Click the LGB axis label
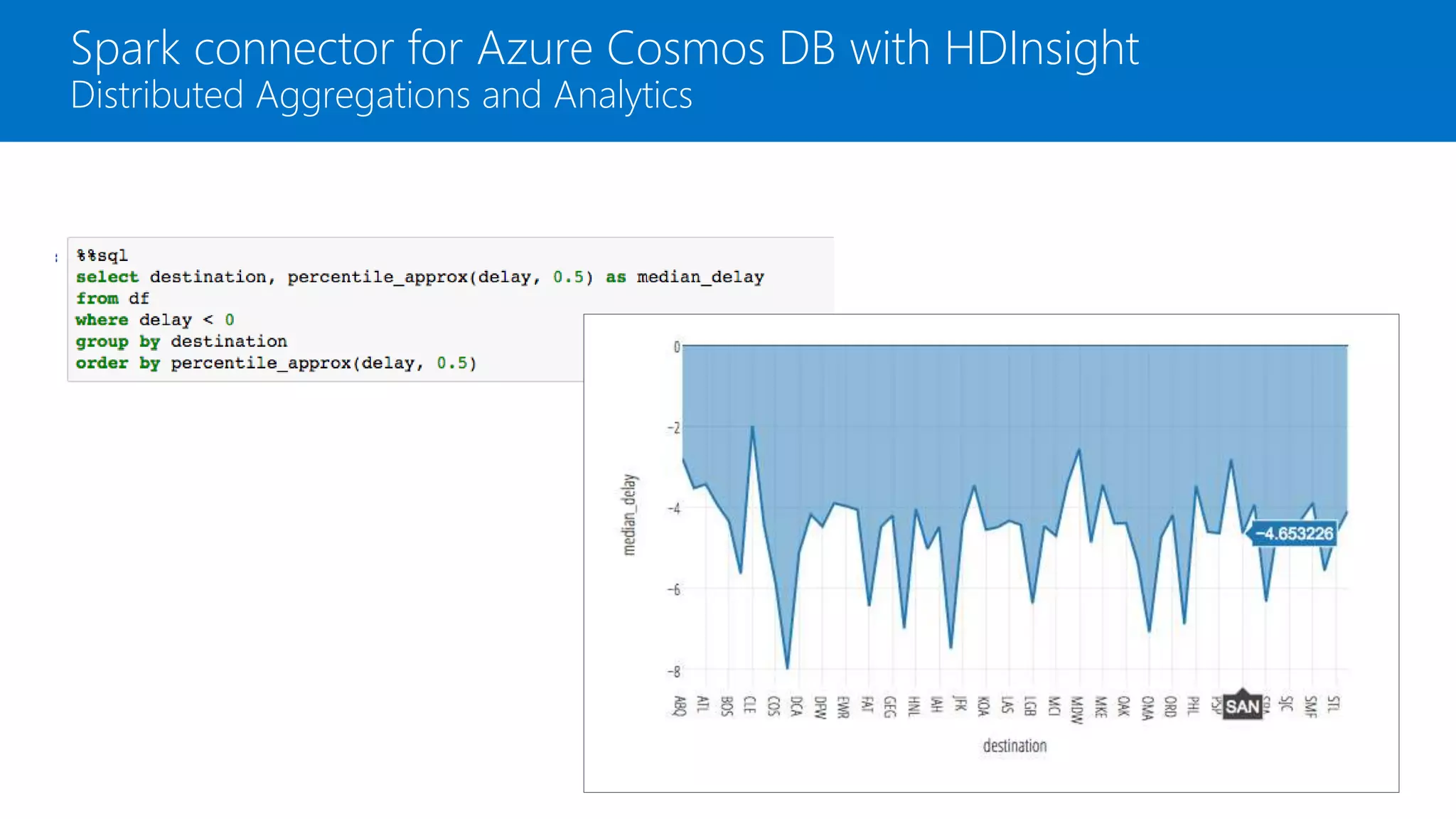This screenshot has width=1456, height=819. point(1030,706)
